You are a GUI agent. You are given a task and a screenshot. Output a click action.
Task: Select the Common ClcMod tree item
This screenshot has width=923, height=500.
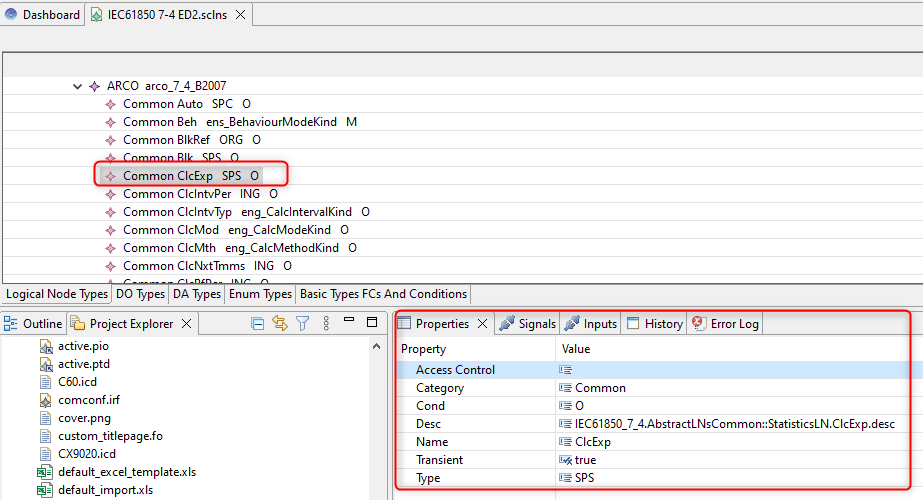(x=170, y=230)
